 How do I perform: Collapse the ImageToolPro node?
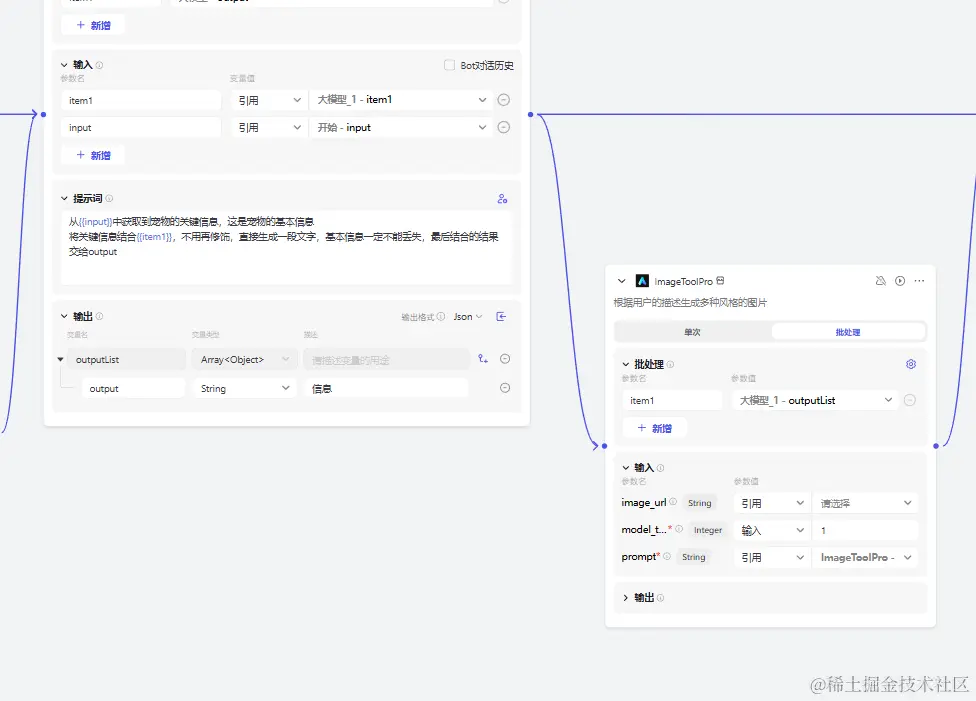(x=621, y=281)
